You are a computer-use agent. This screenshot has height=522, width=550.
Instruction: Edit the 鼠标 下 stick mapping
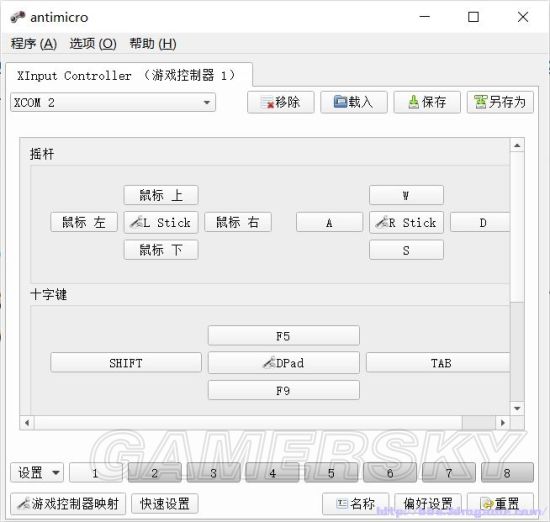click(x=161, y=250)
